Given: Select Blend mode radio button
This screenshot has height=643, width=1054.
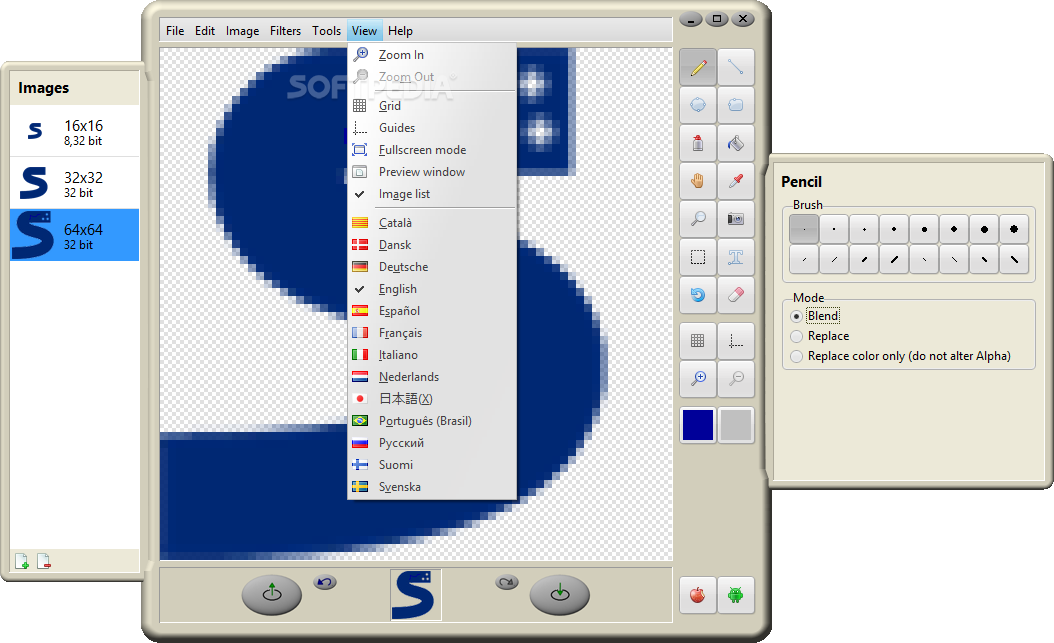Looking at the screenshot, I should [x=797, y=316].
